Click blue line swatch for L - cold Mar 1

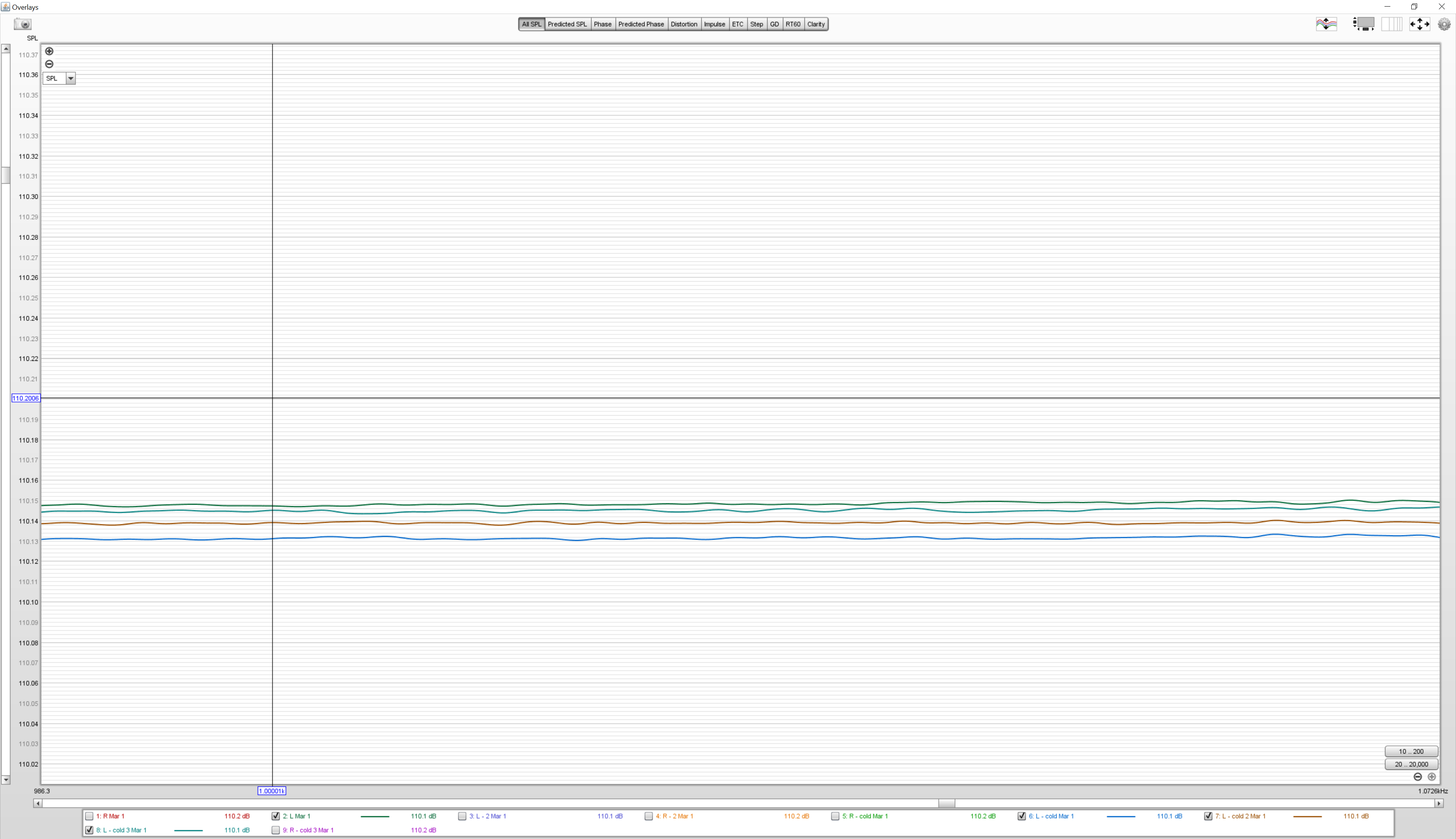1121,816
